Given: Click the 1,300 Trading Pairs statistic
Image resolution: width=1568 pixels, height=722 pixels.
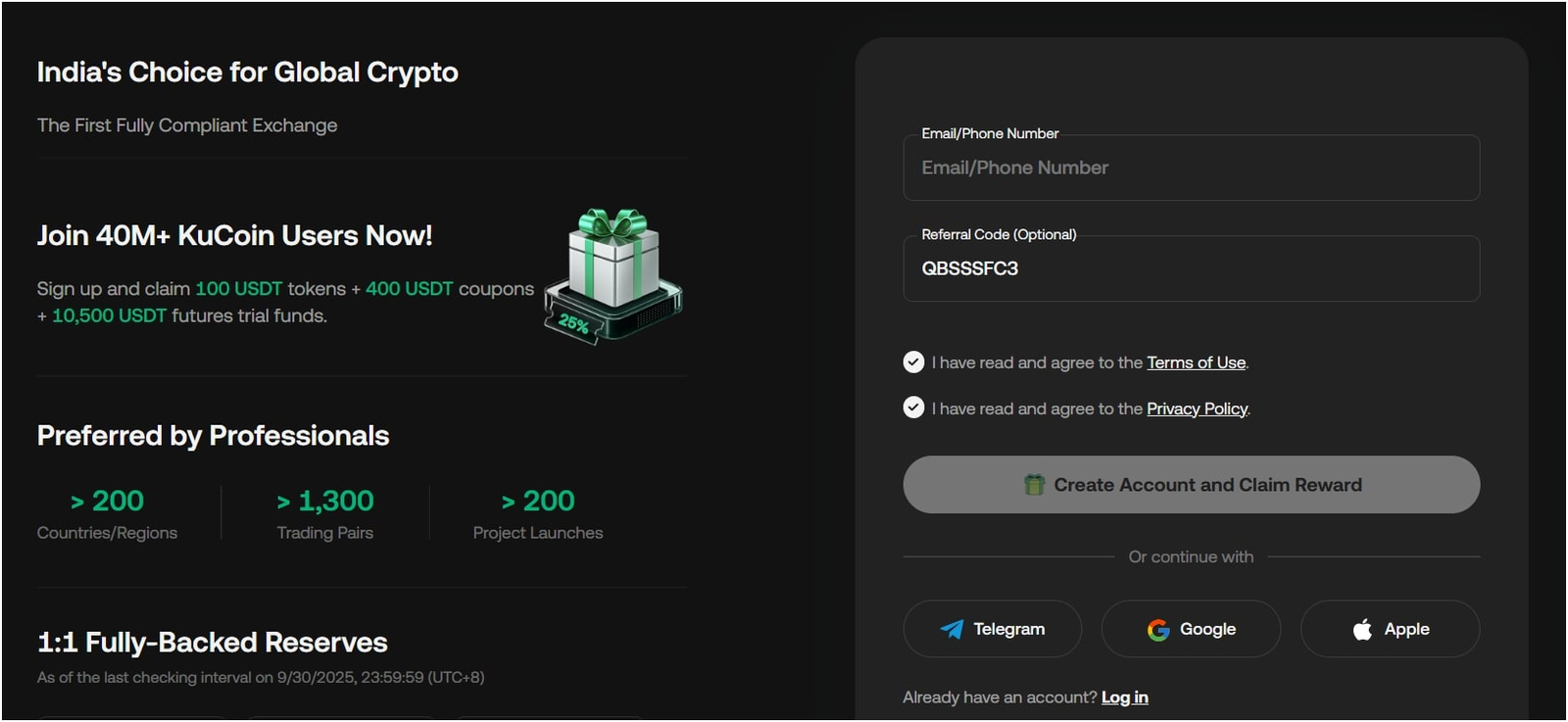Looking at the screenshot, I should point(325,514).
